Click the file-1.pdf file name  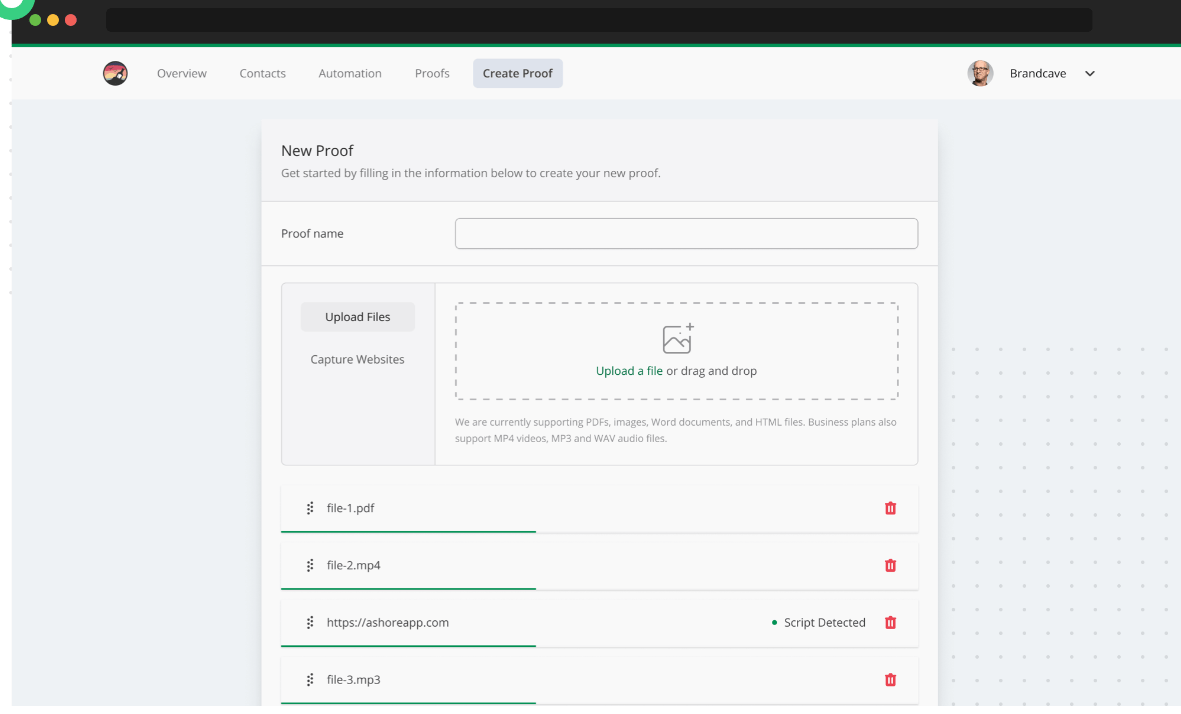[350, 508]
